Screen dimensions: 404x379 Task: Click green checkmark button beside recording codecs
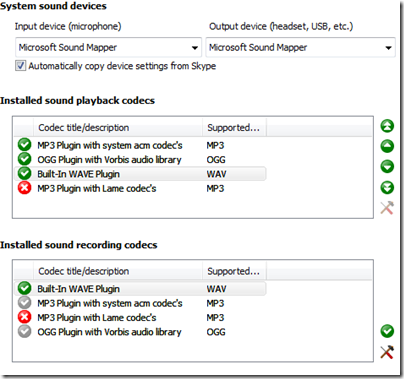(x=387, y=331)
